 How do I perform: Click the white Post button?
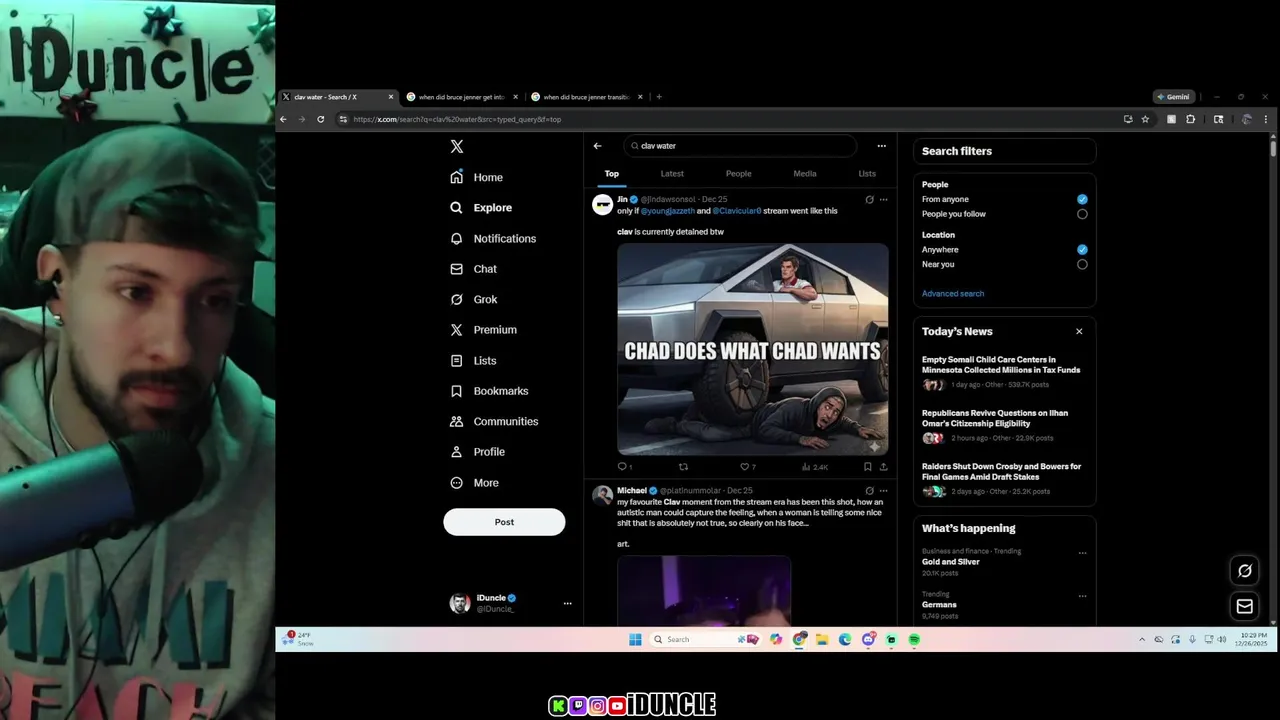tap(504, 522)
